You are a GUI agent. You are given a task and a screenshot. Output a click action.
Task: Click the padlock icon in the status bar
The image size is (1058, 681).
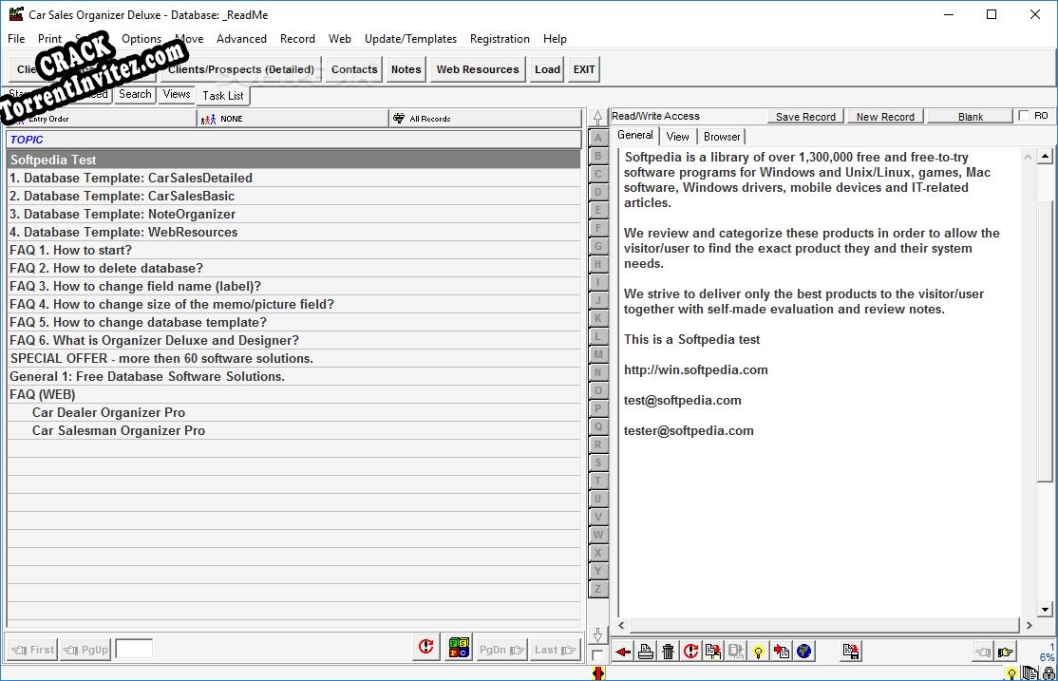click(1046, 673)
